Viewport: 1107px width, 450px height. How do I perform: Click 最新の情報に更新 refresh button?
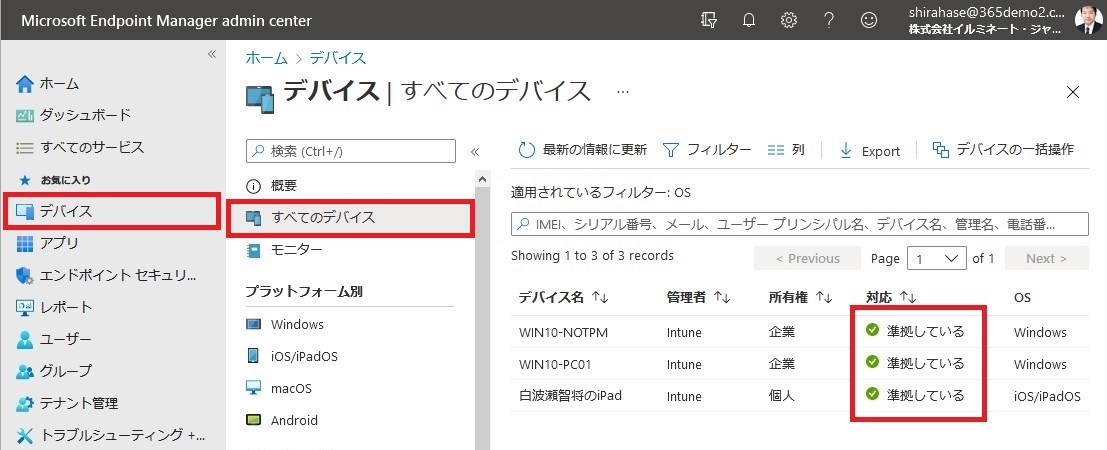tap(582, 150)
